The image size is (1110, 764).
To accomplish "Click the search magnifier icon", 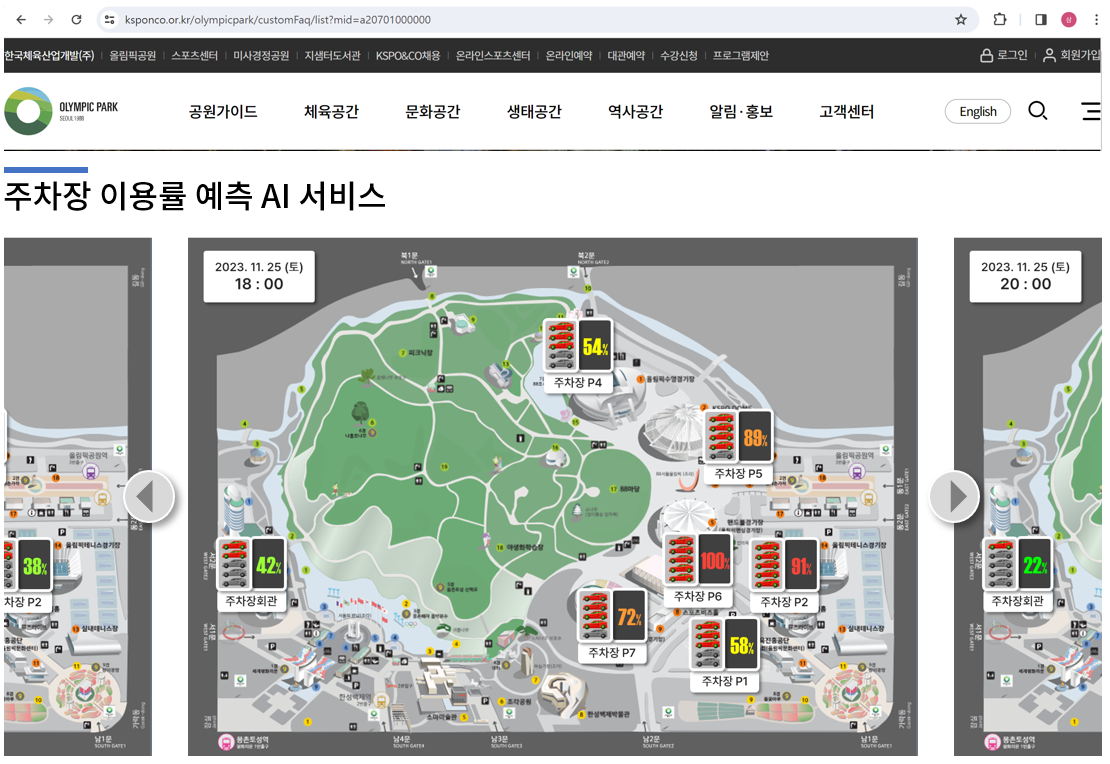I will (x=1038, y=111).
